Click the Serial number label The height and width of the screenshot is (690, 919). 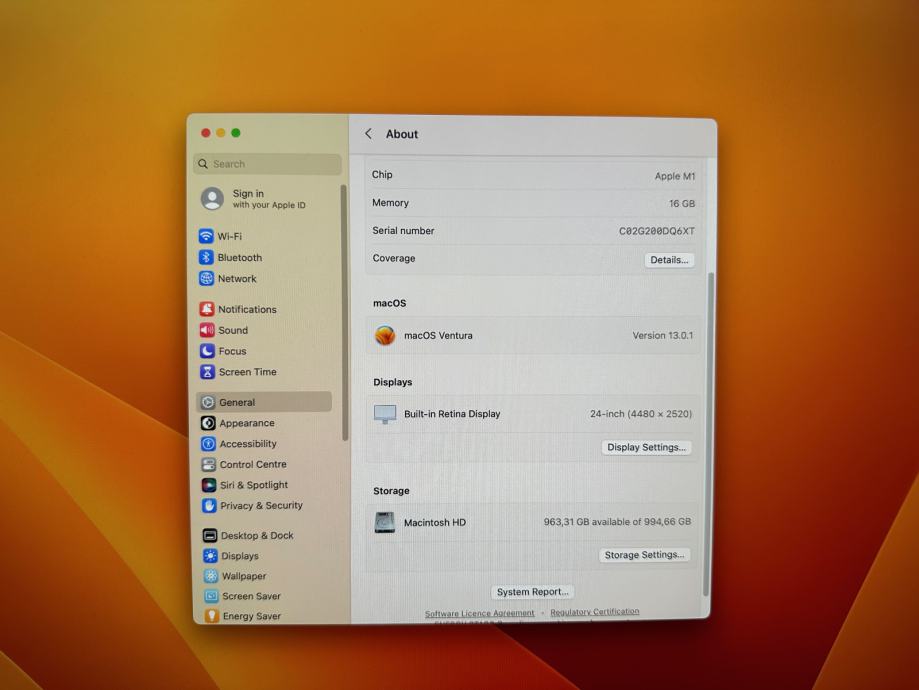pyautogui.click(x=403, y=230)
